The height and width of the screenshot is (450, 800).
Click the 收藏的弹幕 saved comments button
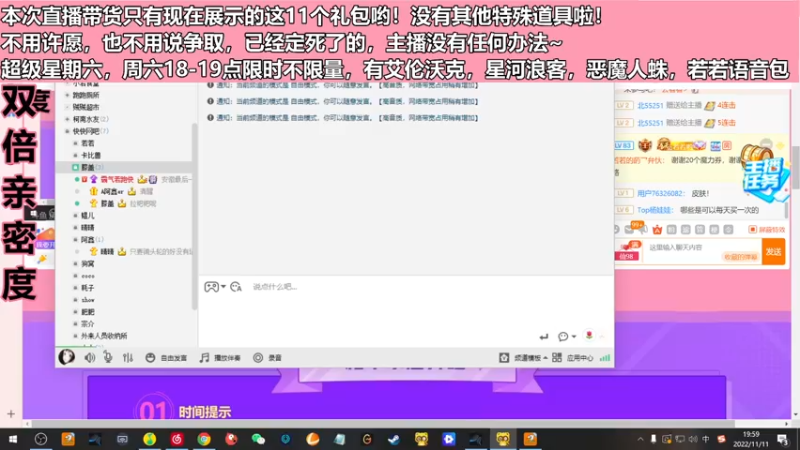pos(740,257)
